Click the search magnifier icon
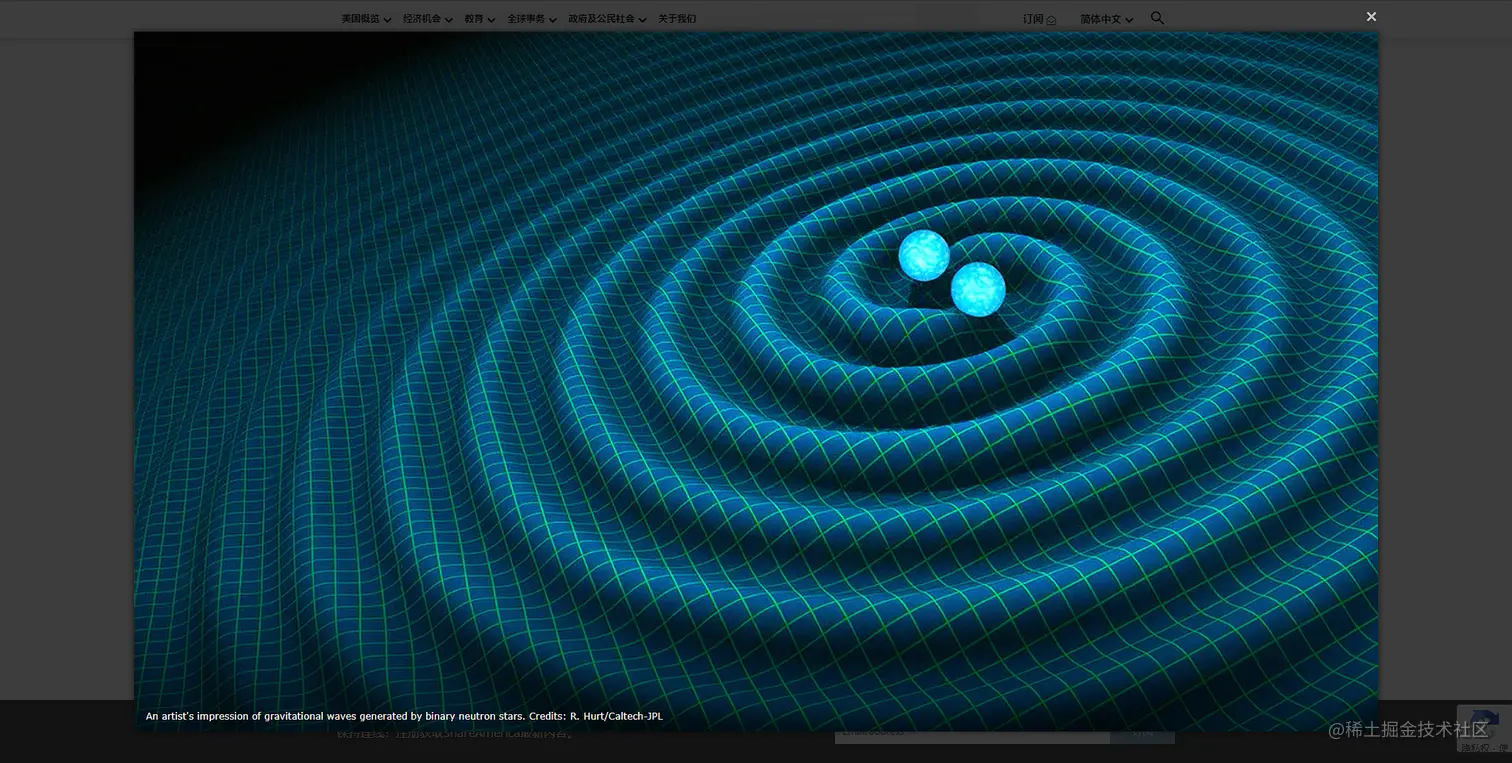This screenshot has width=1512, height=763. pyautogui.click(x=1158, y=18)
